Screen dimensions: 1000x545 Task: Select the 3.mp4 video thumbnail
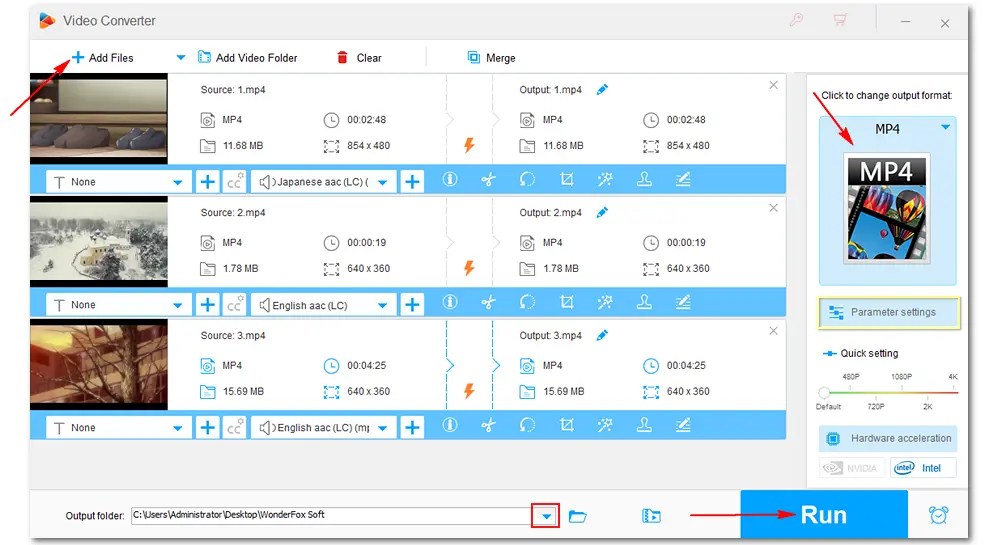coord(99,365)
